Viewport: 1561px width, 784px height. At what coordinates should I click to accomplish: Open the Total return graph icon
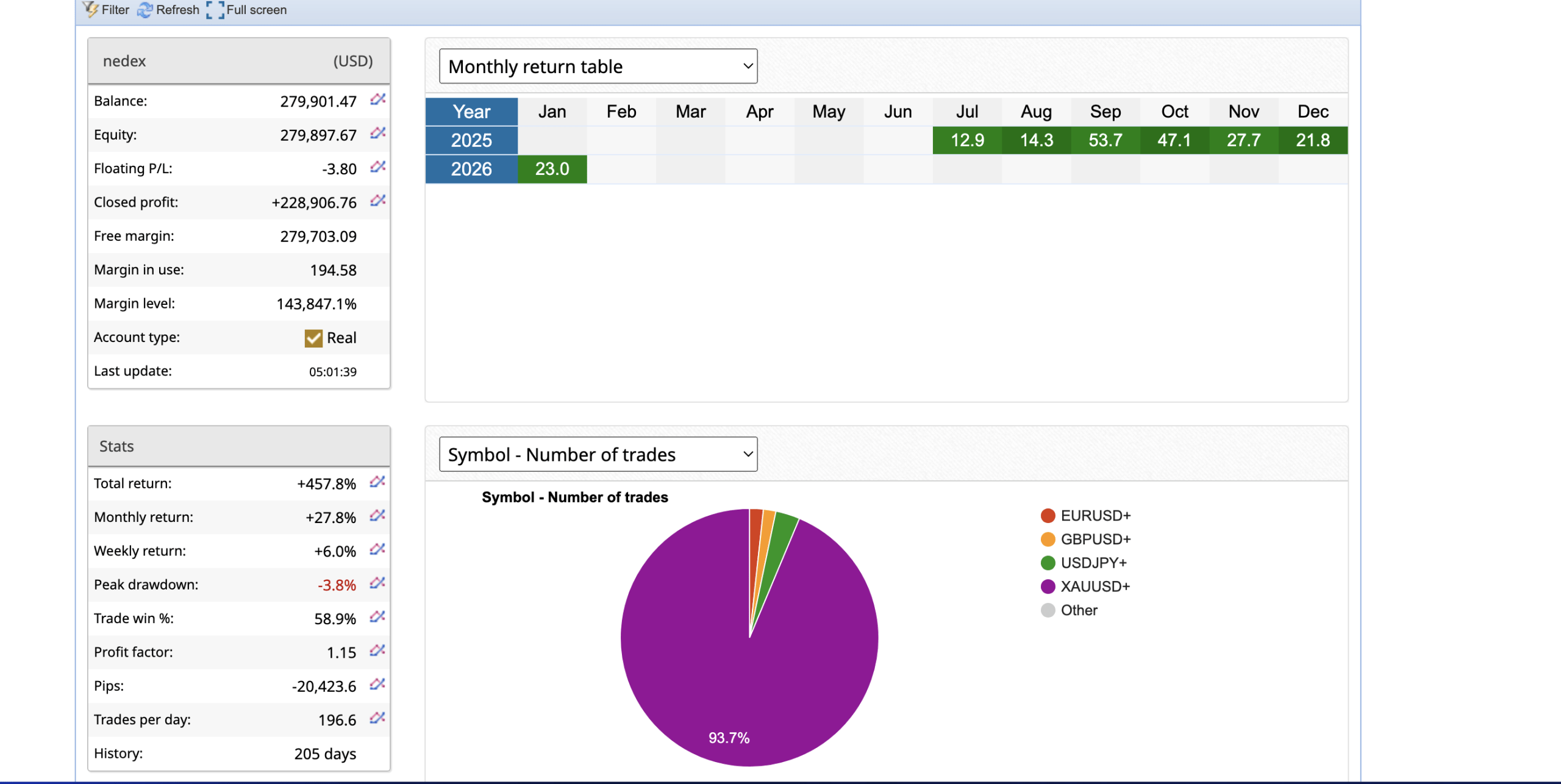[x=377, y=482]
